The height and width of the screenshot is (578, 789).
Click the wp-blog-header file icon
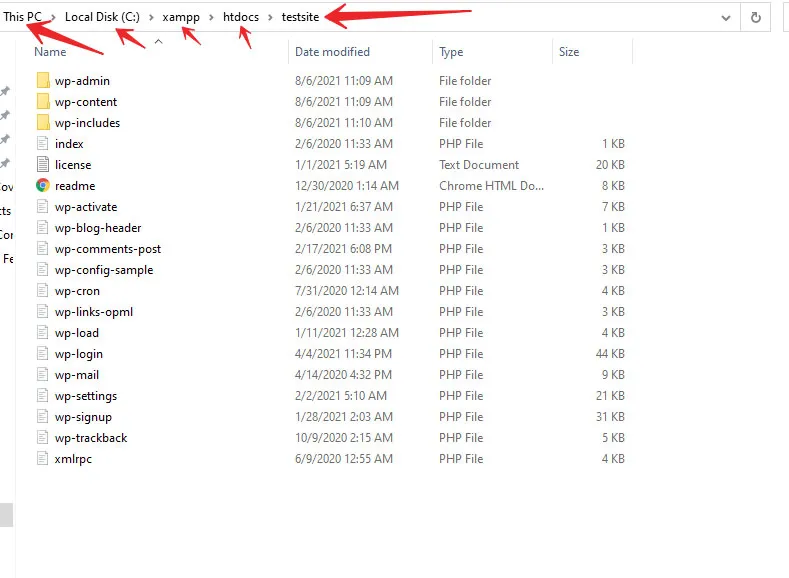[x=43, y=227]
